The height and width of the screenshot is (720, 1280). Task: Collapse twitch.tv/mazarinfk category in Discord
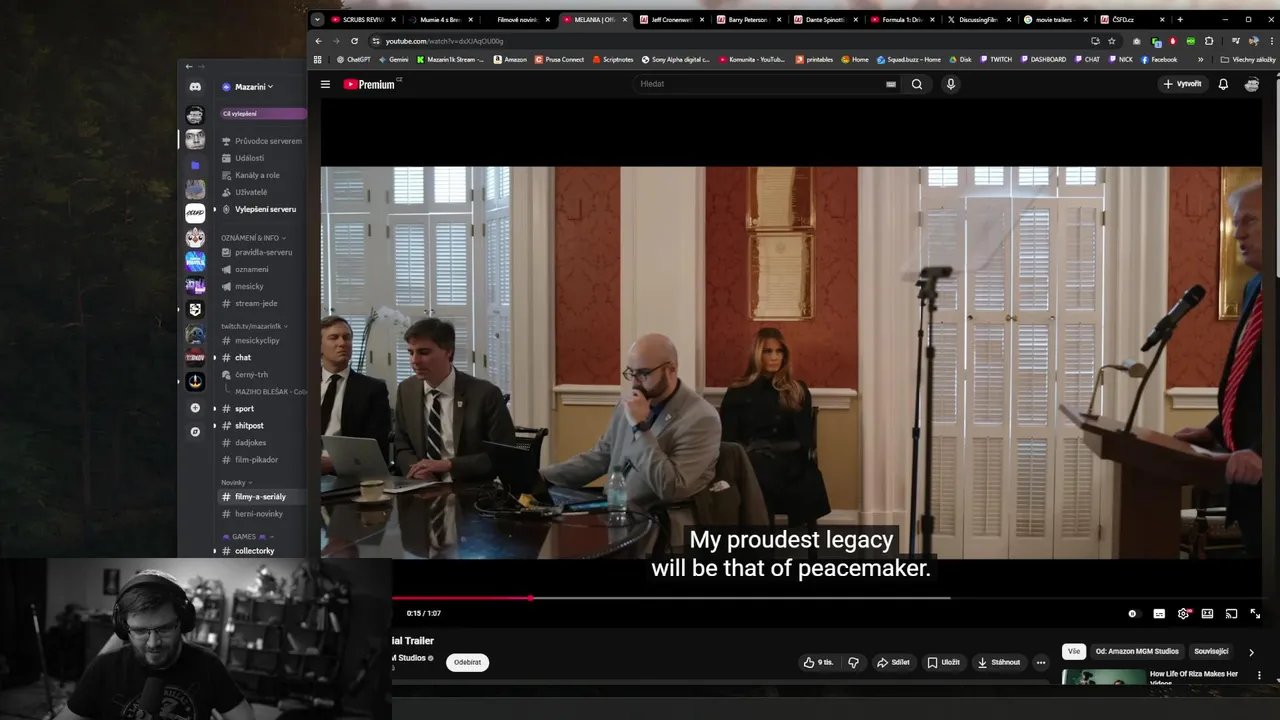click(x=254, y=326)
